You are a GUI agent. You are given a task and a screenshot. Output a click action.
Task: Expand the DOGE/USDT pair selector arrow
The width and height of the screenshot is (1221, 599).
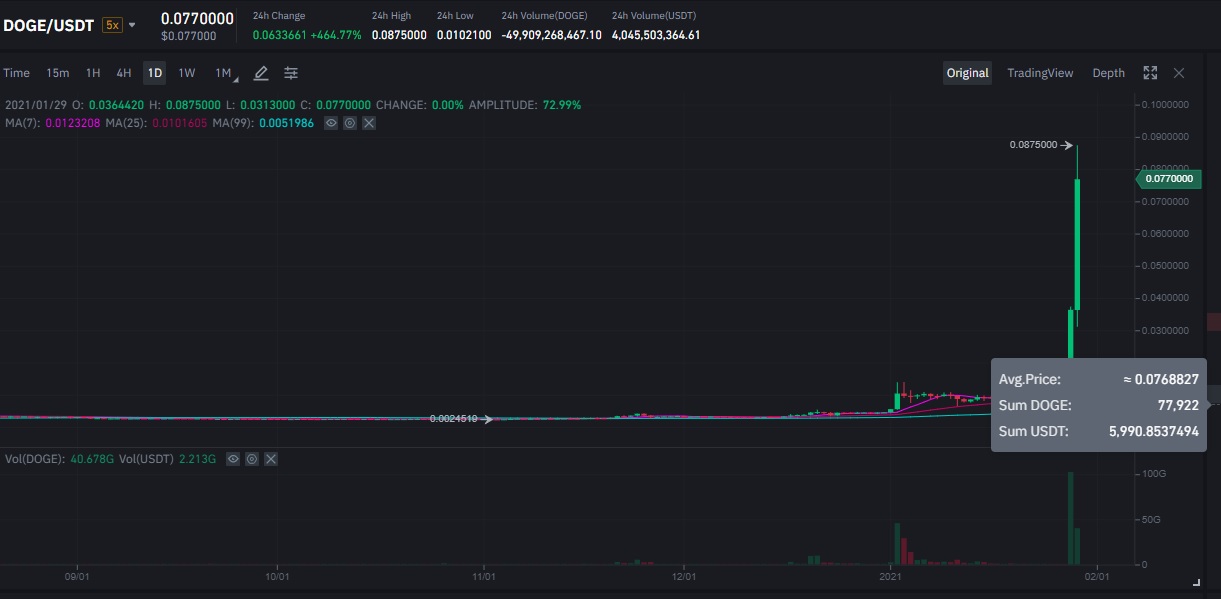pyautogui.click(x=132, y=25)
